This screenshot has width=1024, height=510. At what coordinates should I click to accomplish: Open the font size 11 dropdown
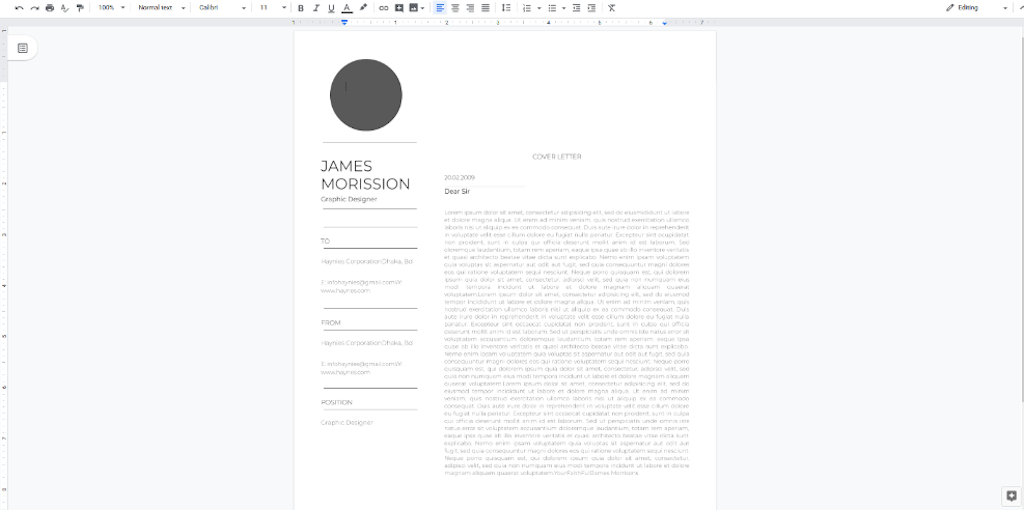click(x=272, y=8)
